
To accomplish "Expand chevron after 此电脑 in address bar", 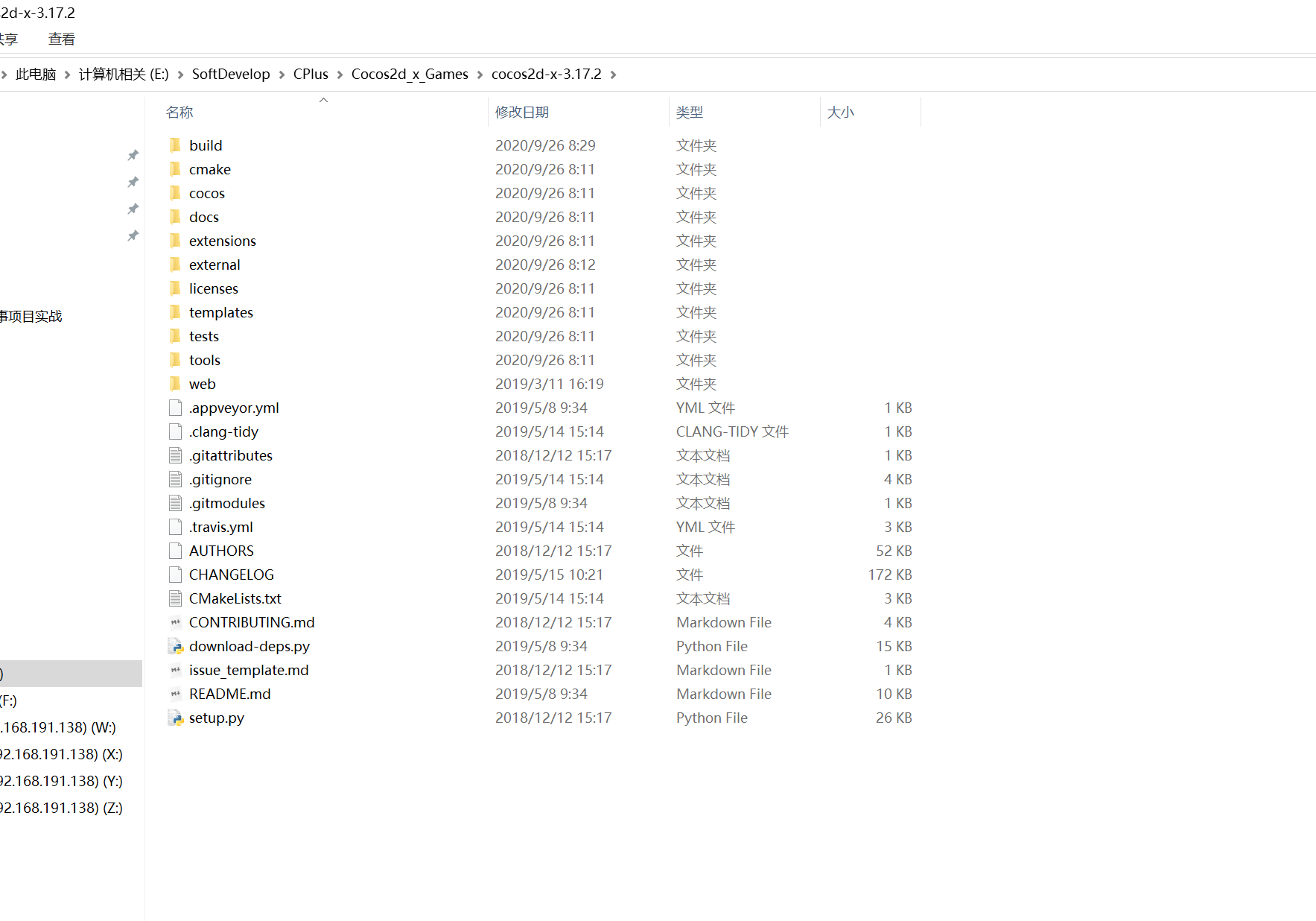I will click(67, 75).
